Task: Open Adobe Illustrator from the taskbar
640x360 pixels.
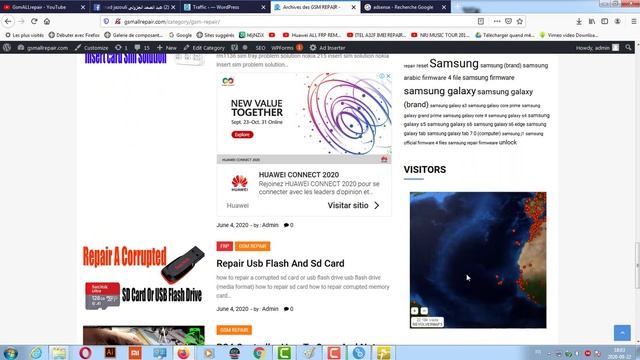Action: coord(110,353)
